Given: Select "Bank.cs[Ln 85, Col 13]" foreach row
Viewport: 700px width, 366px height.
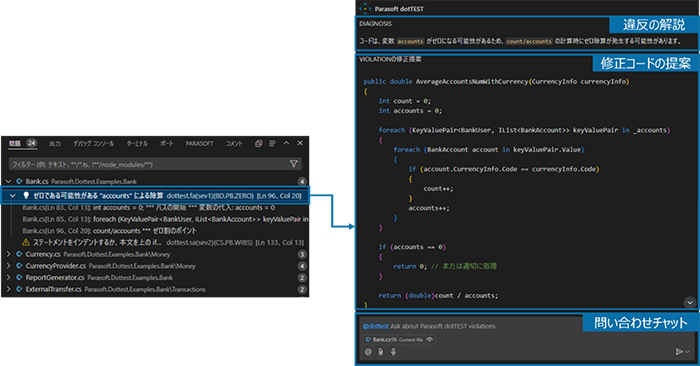Looking at the screenshot, I should pos(165,219).
